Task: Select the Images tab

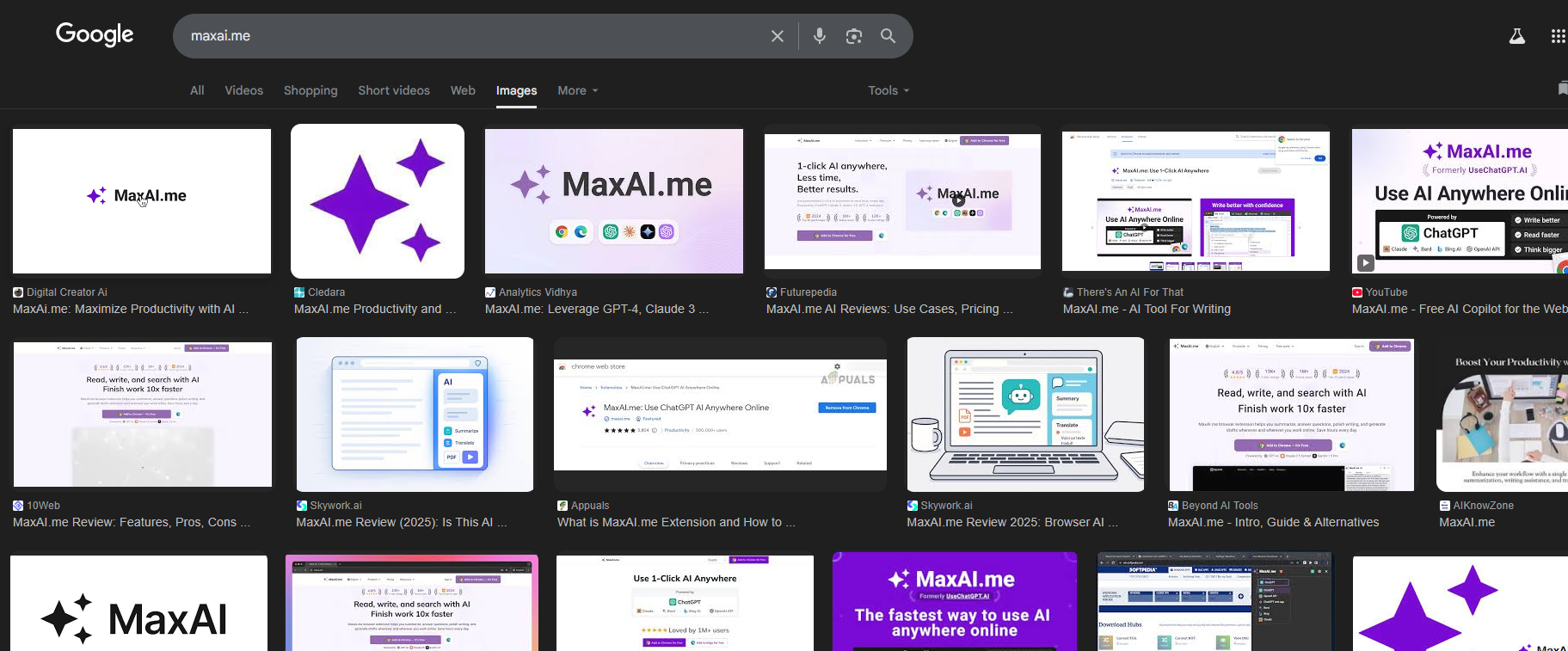Action: click(x=517, y=90)
